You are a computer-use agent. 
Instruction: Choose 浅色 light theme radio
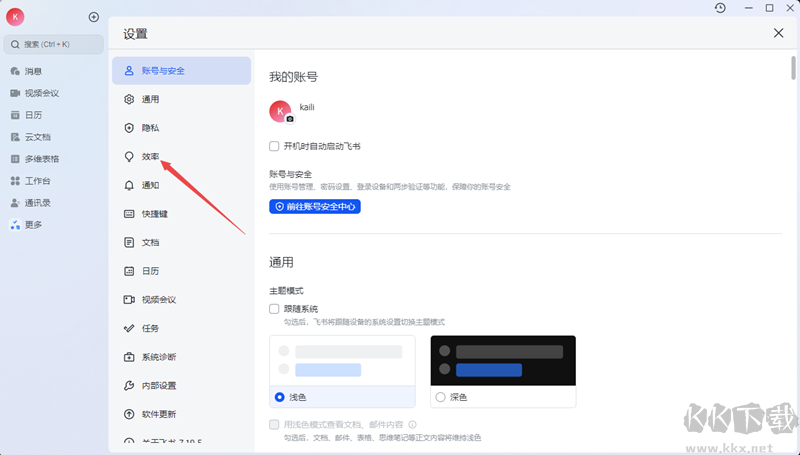(280, 397)
